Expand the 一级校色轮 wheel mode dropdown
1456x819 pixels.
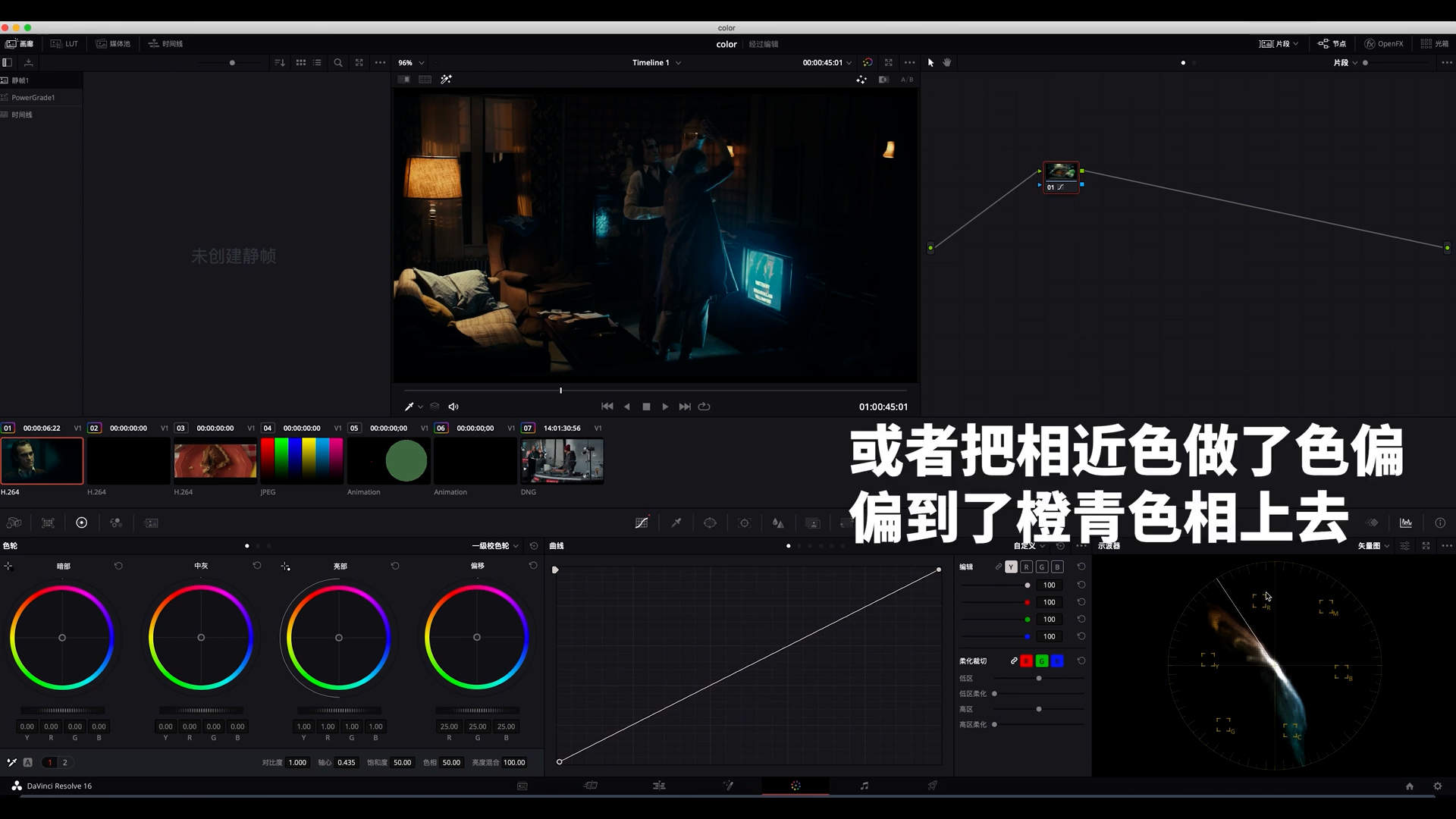[495, 546]
